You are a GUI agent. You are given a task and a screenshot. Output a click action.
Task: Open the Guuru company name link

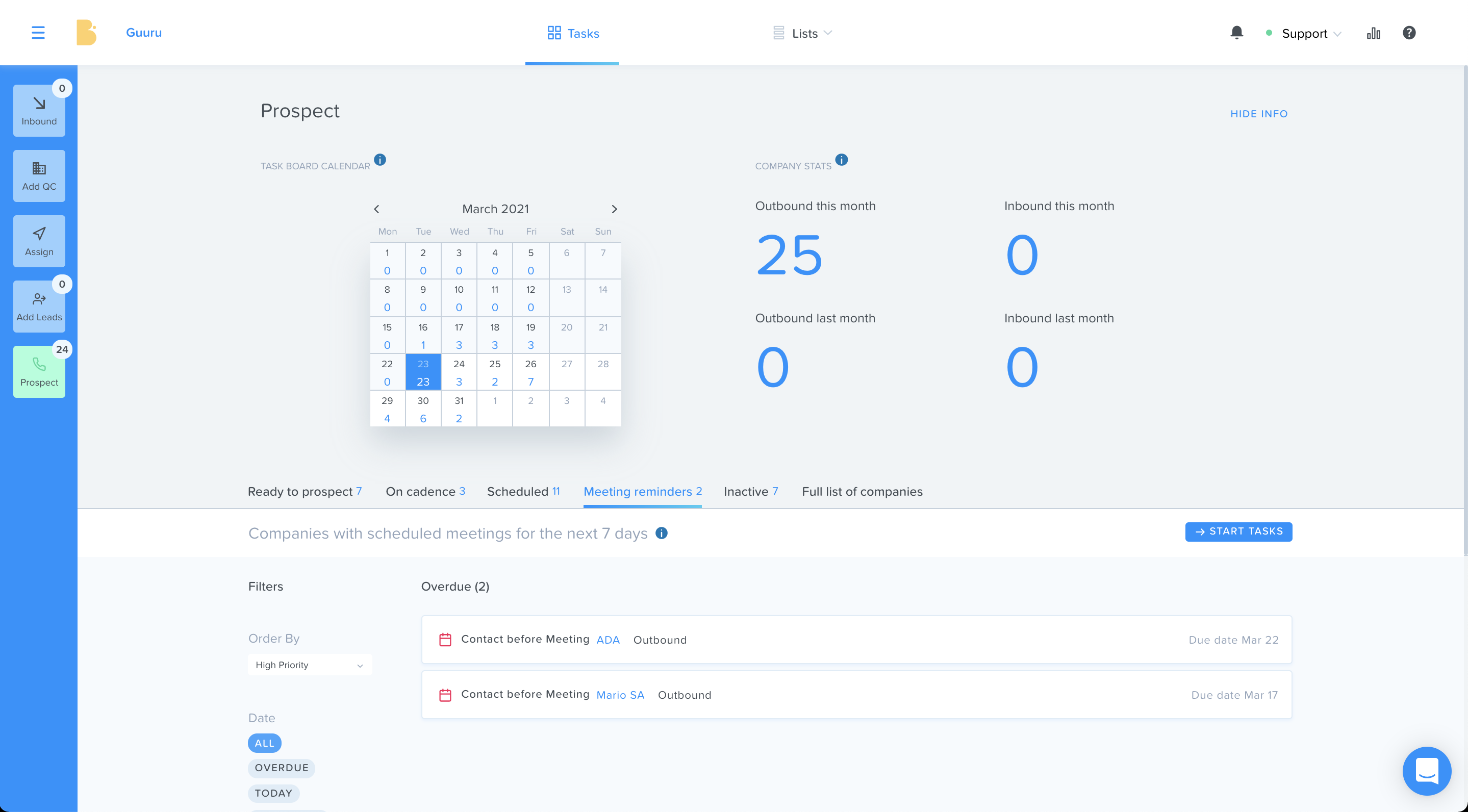coord(144,33)
